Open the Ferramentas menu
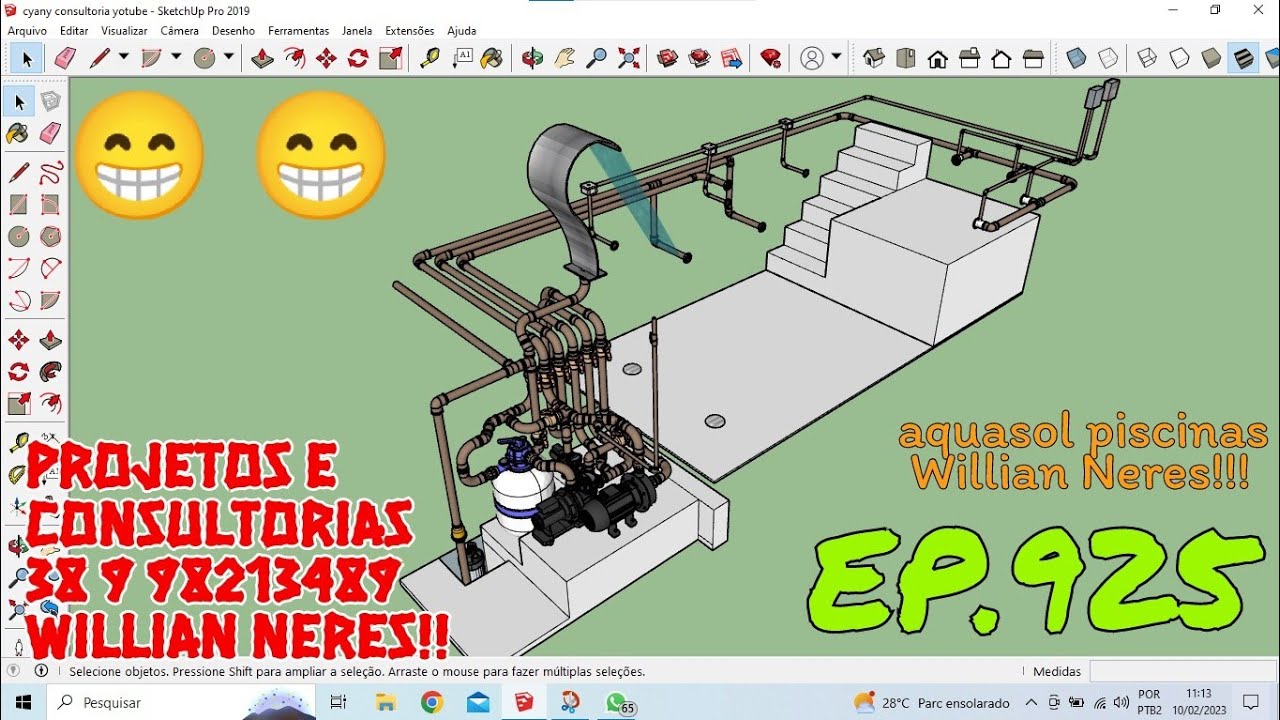The image size is (1280, 720). coord(298,31)
